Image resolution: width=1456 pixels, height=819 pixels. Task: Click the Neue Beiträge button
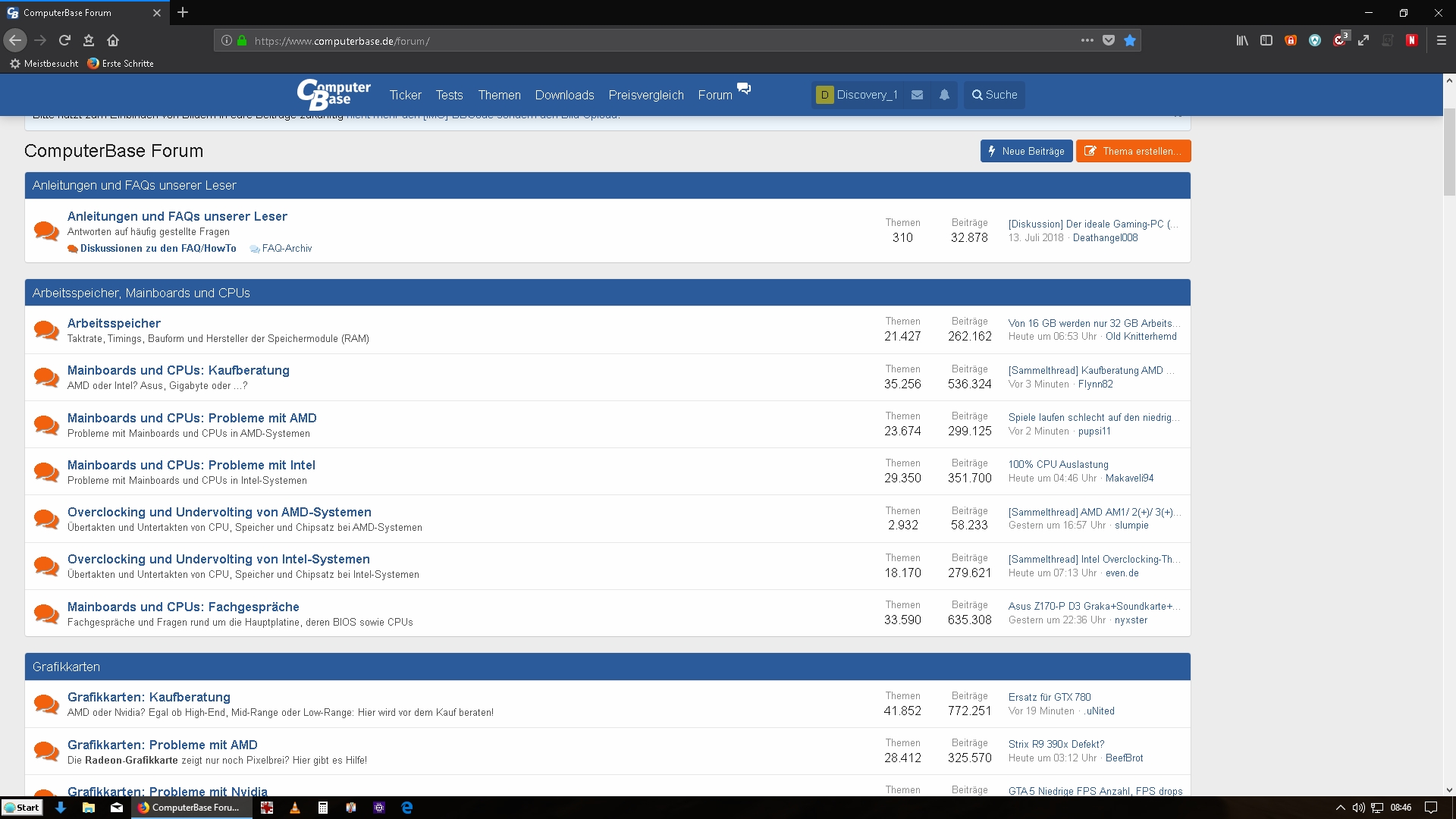[x=1026, y=151]
